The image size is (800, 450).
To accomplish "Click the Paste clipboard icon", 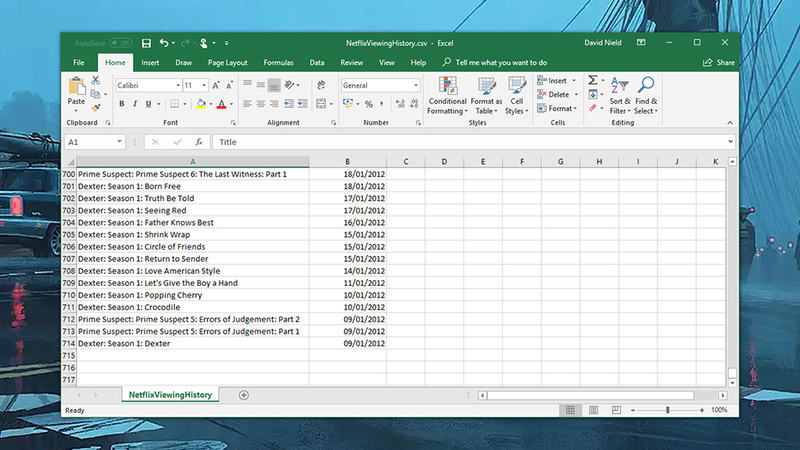I will coord(77,87).
